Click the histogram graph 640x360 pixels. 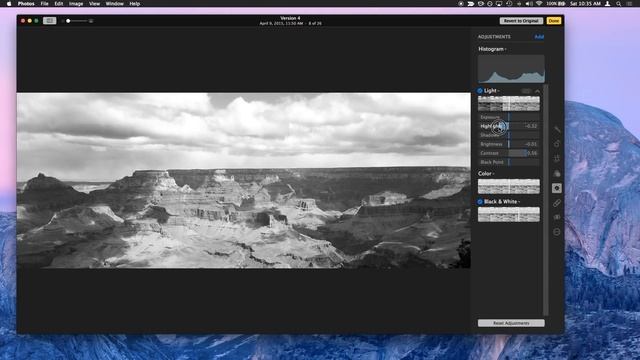[x=511, y=69]
